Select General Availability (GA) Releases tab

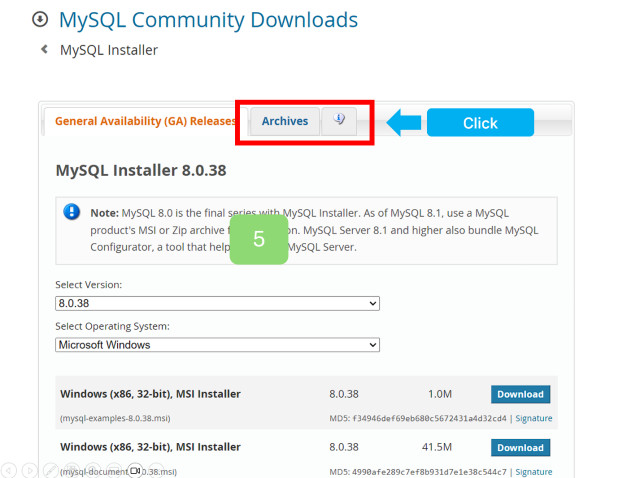point(145,121)
